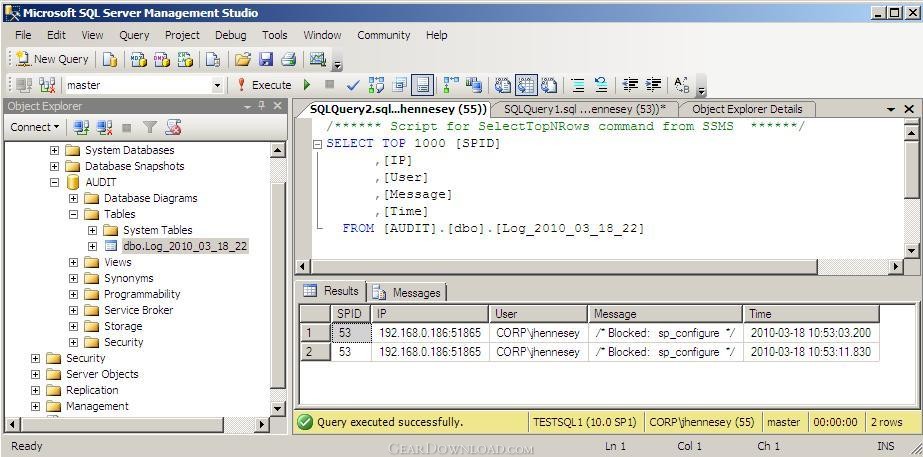Image resolution: width=923 pixels, height=457 pixels.
Task: Click the green Debug play icon
Action: 307,85
